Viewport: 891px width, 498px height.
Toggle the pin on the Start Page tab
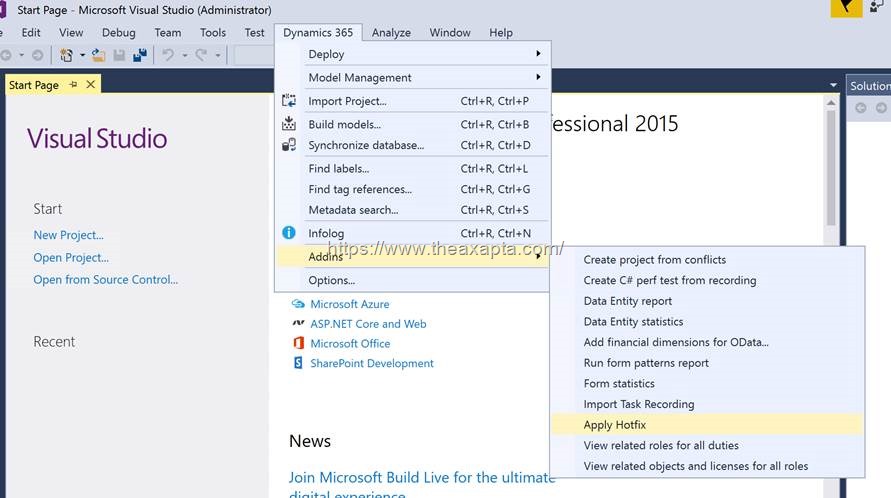tap(73, 85)
